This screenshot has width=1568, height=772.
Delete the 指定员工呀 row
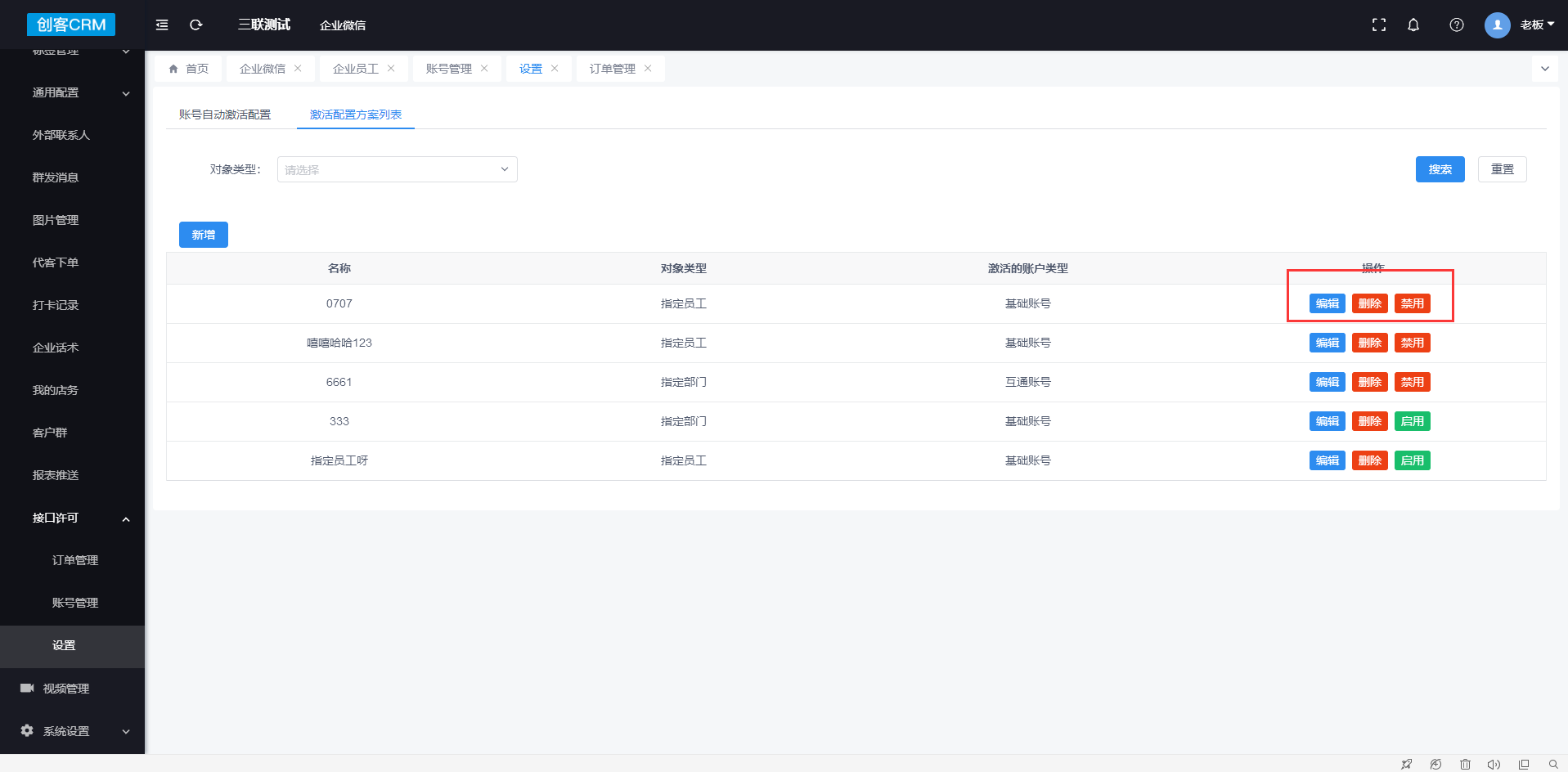(x=1370, y=460)
